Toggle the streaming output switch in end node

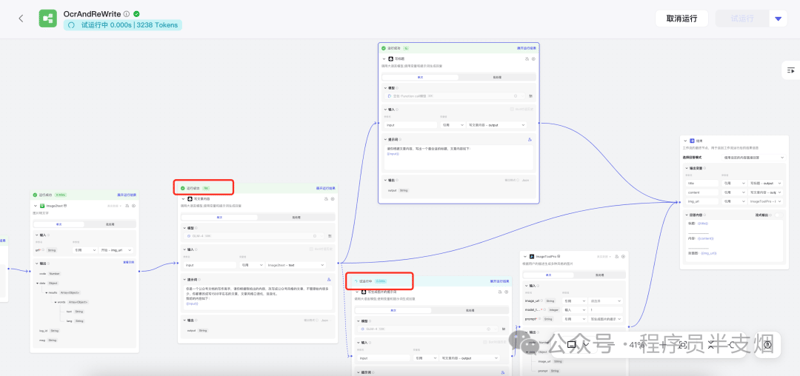click(778, 216)
